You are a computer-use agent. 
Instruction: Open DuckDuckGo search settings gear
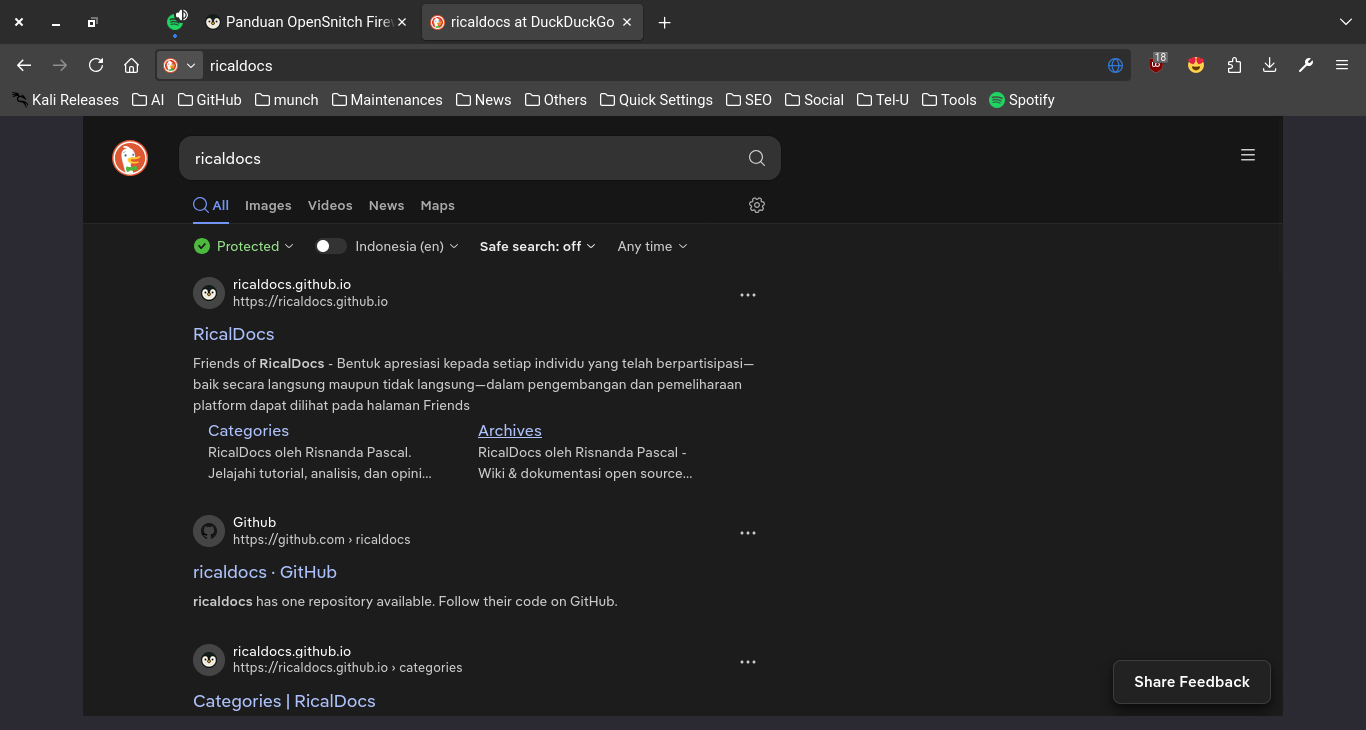pos(757,205)
